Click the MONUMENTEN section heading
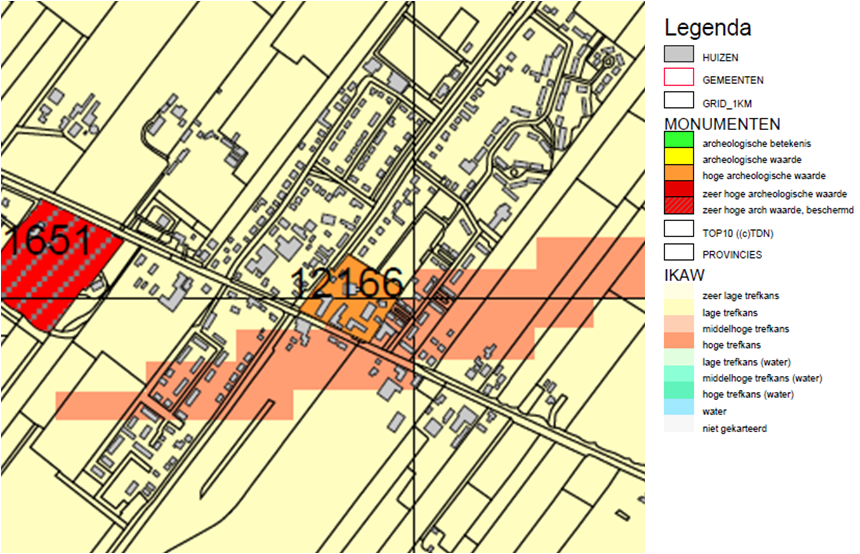 (x=722, y=124)
